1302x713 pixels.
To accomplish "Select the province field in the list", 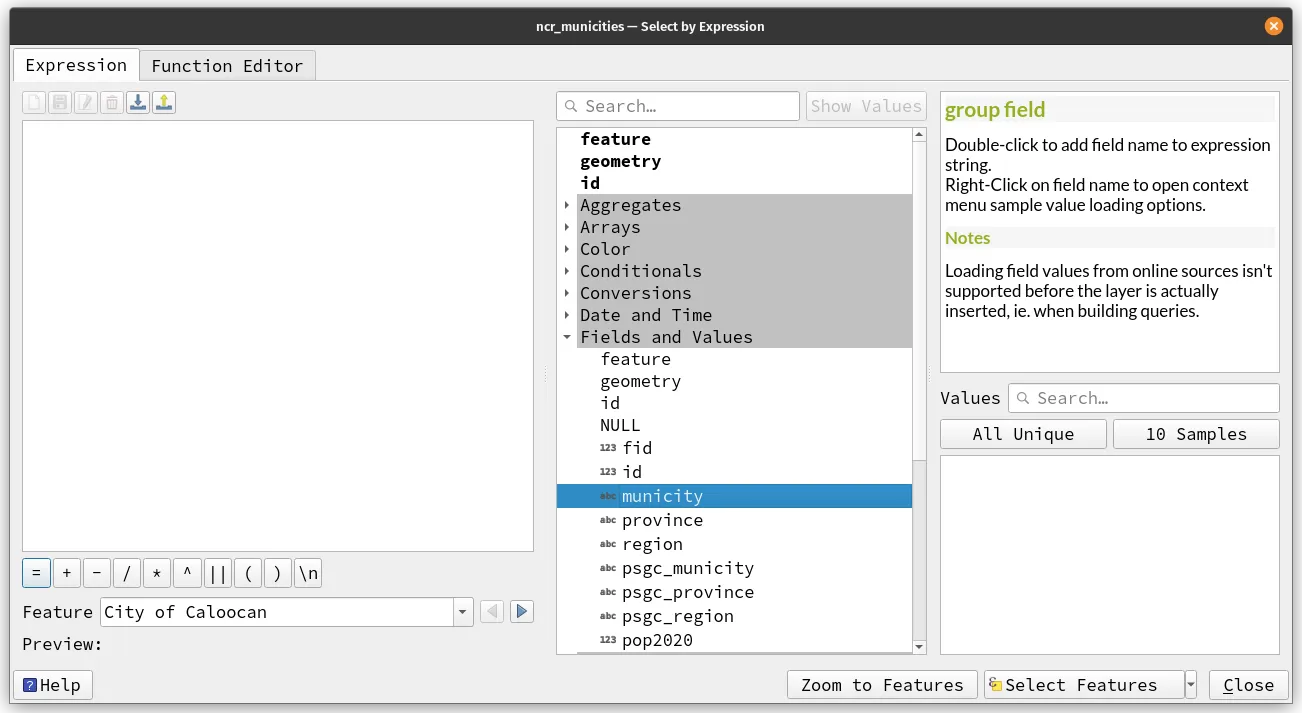I will (662, 520).
